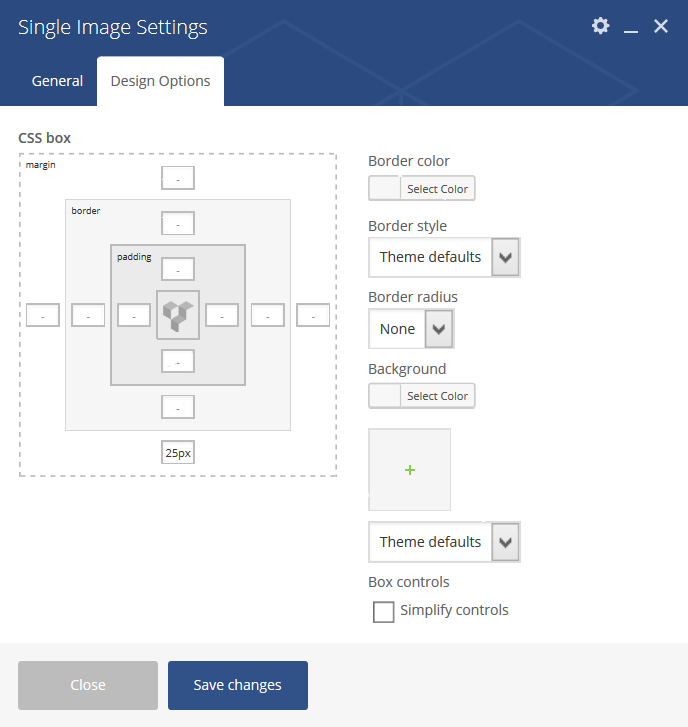Focus the padding top input field
The height and width of the screenshot is (727, 688).
click(178, 269)
